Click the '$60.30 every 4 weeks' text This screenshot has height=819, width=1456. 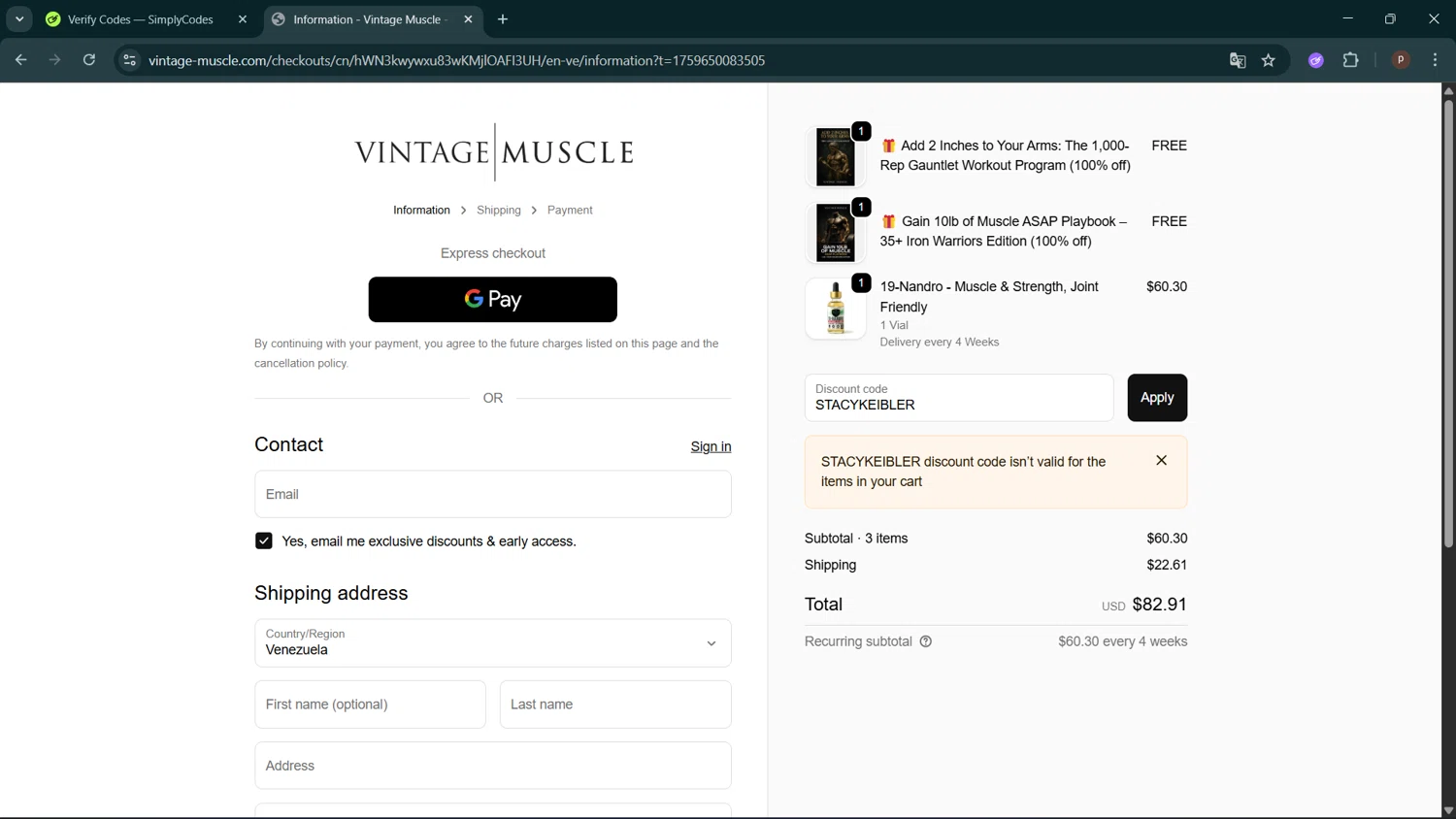1123,641
